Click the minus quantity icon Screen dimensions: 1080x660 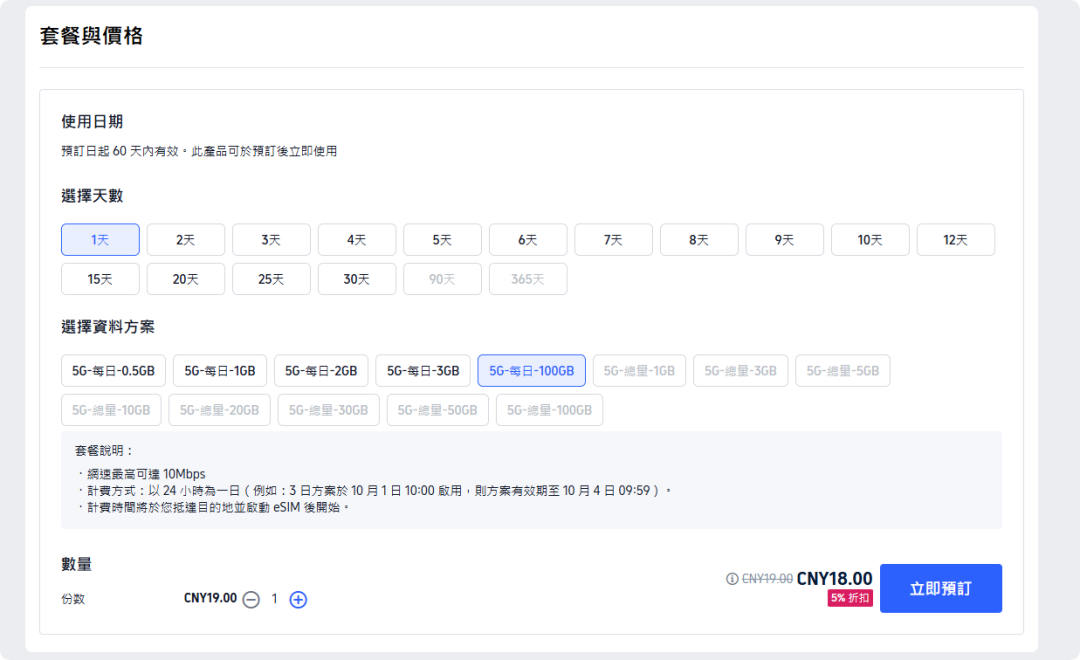251,599
